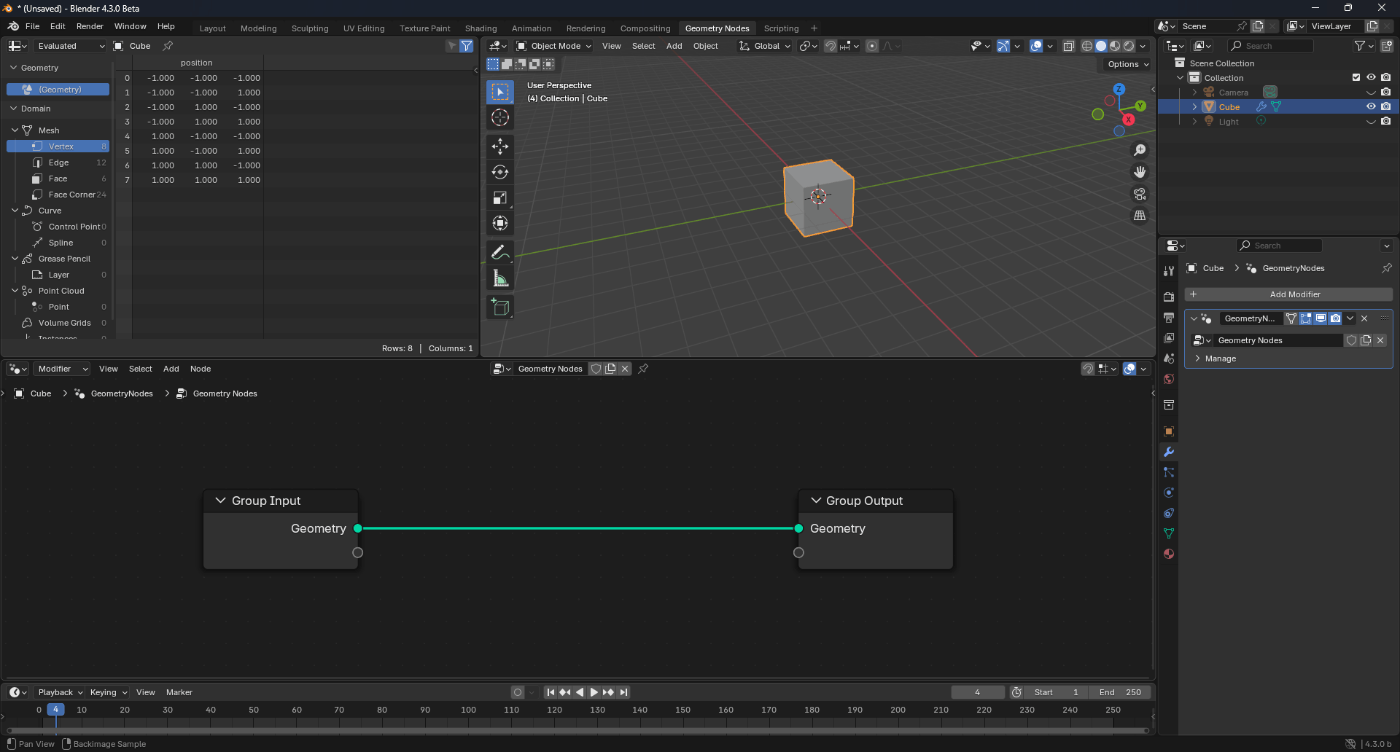The height and width of the screenshot is (752, 1400).
Task: Uncheck Collection exclude checkbox in outliner
Action: pyautogui.click(x=1356, y=77)
